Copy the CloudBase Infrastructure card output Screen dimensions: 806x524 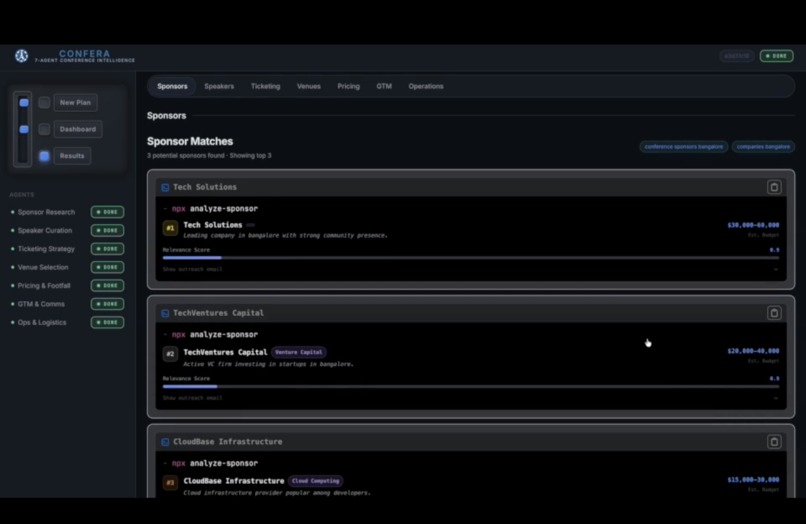[774, 441]
